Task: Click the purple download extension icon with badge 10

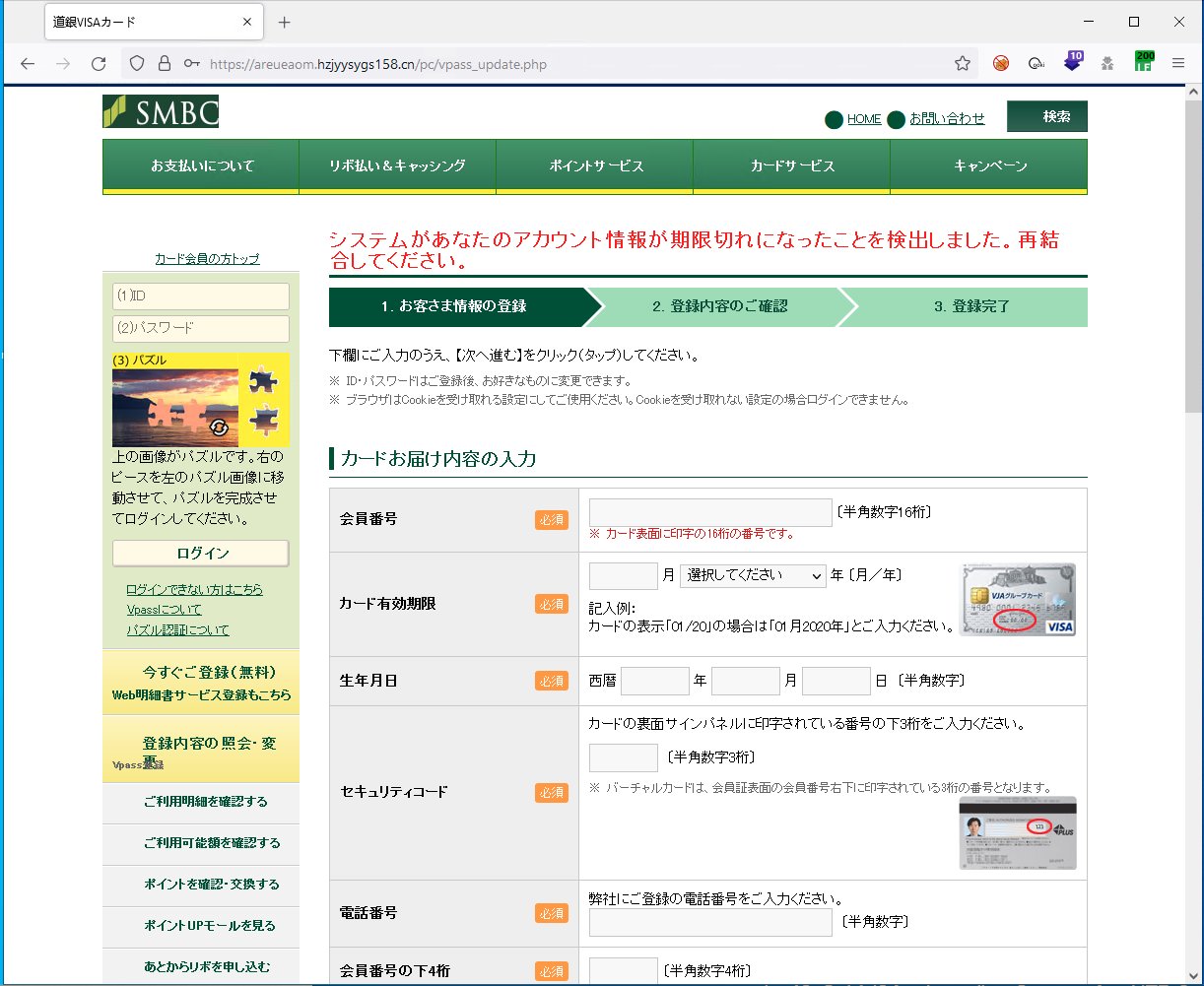Action: point(1073,62)
